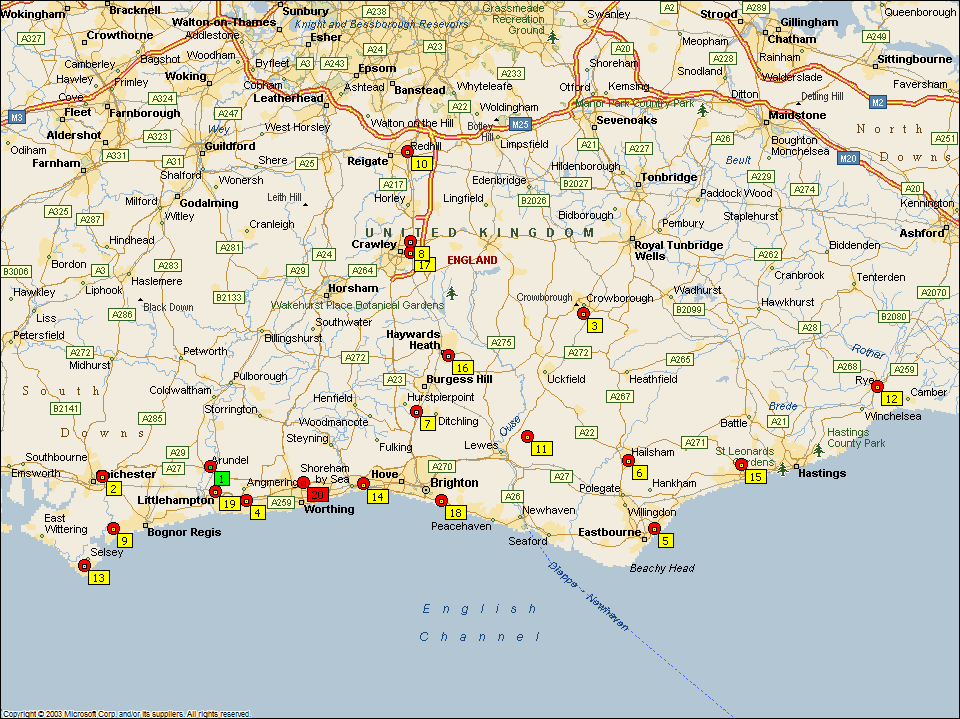Click the red ENGLAND label

point(472,260)
